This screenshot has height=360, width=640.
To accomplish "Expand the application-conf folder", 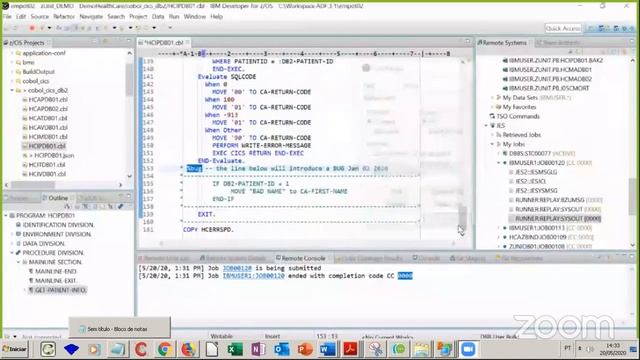I will [12, 53].
